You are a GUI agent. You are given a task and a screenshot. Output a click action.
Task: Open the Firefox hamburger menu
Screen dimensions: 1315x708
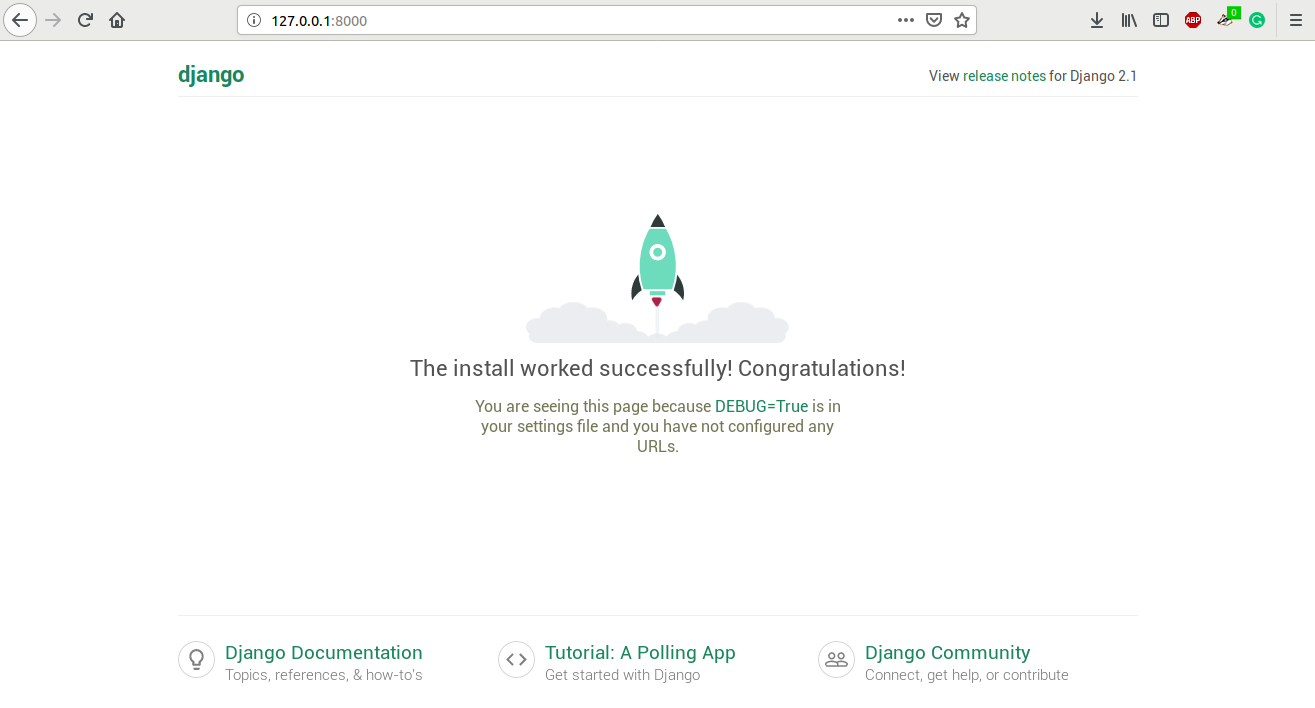click(1296, 20)
